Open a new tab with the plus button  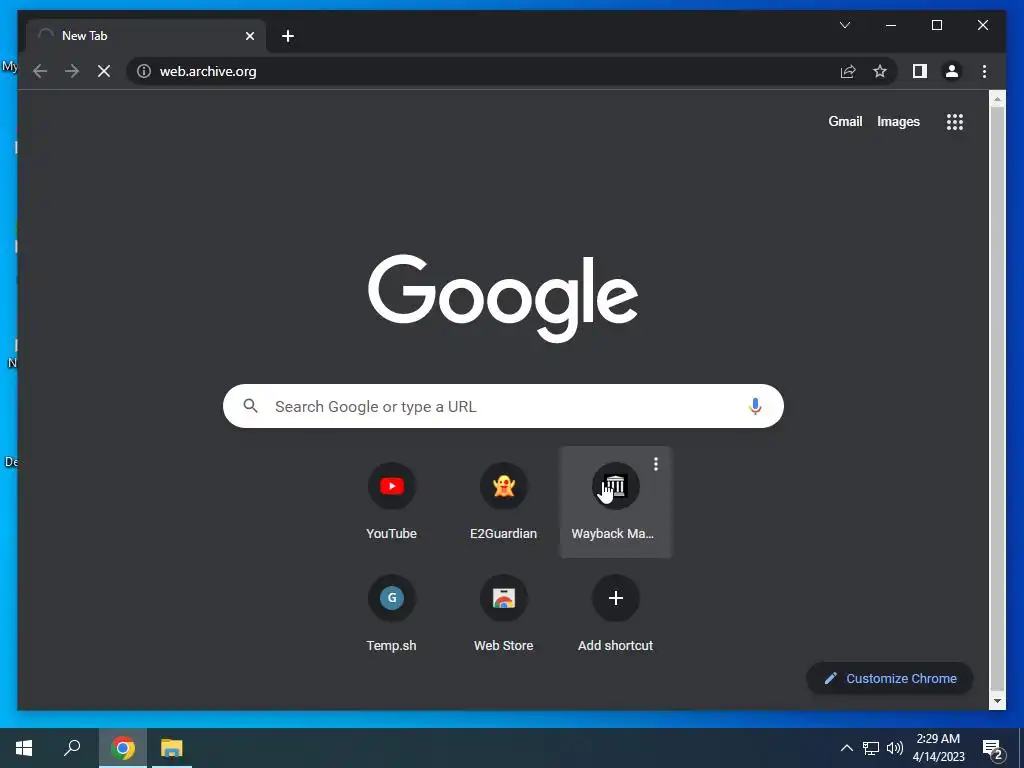click(288, 36)
